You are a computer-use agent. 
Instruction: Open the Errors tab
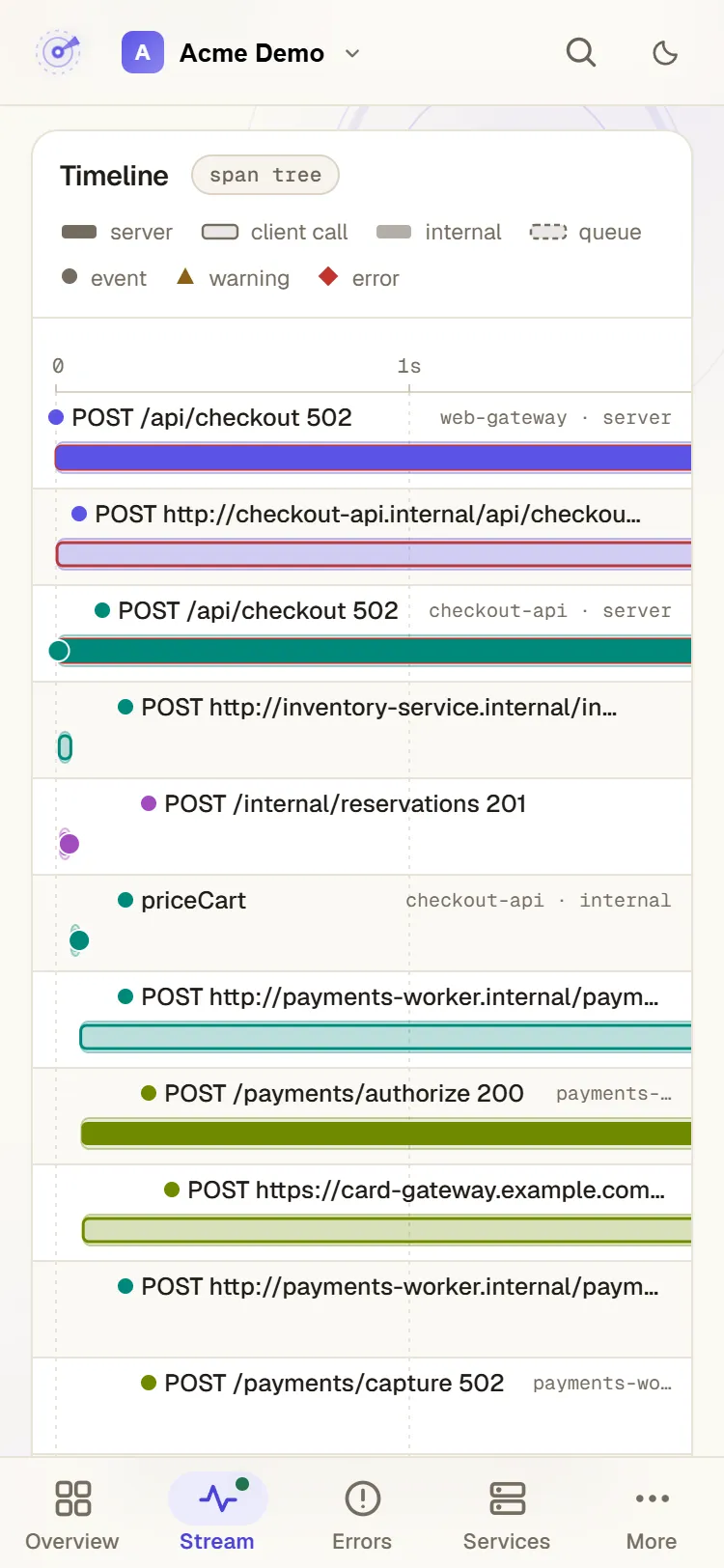click(362, 1514)
